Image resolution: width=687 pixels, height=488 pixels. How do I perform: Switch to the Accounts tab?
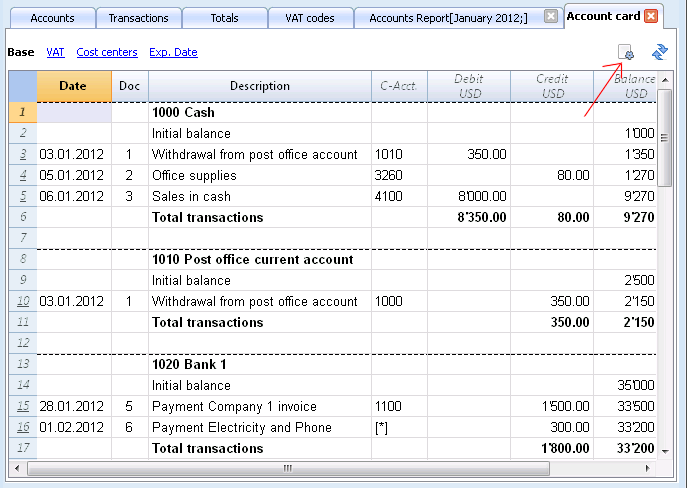(x=52, y=18)
